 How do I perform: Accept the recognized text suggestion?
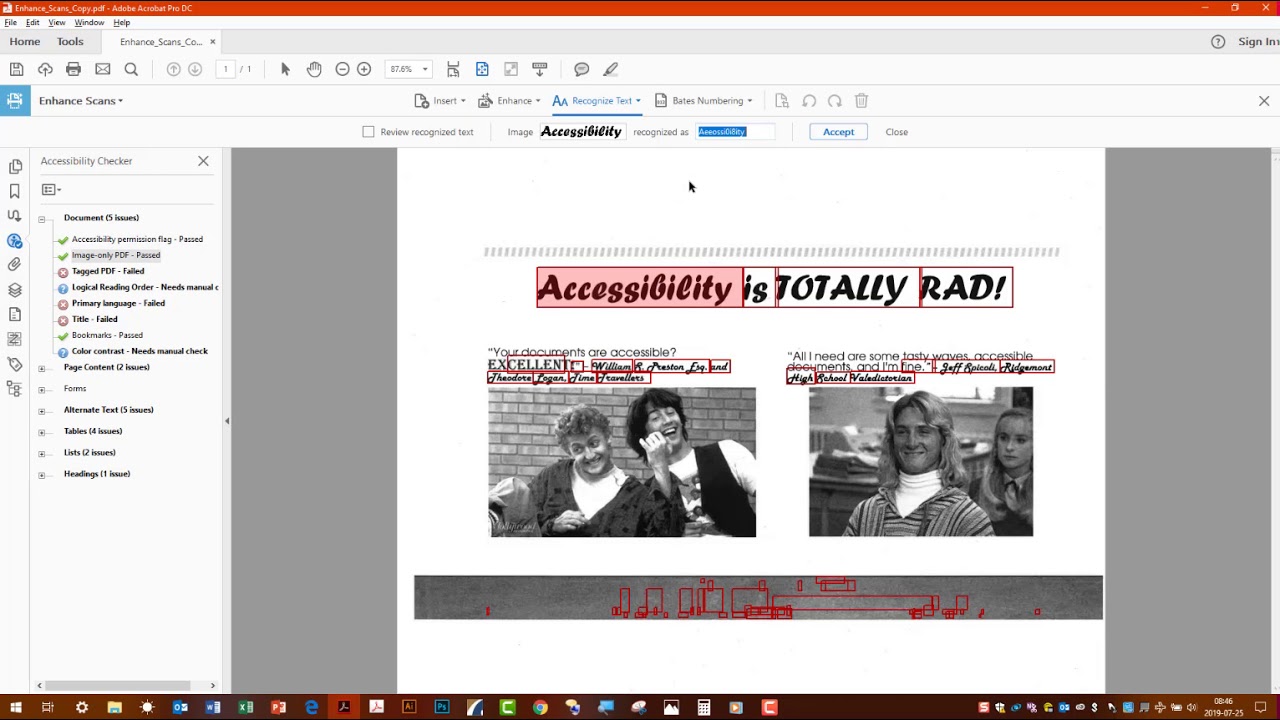click(x=838, y=132)
